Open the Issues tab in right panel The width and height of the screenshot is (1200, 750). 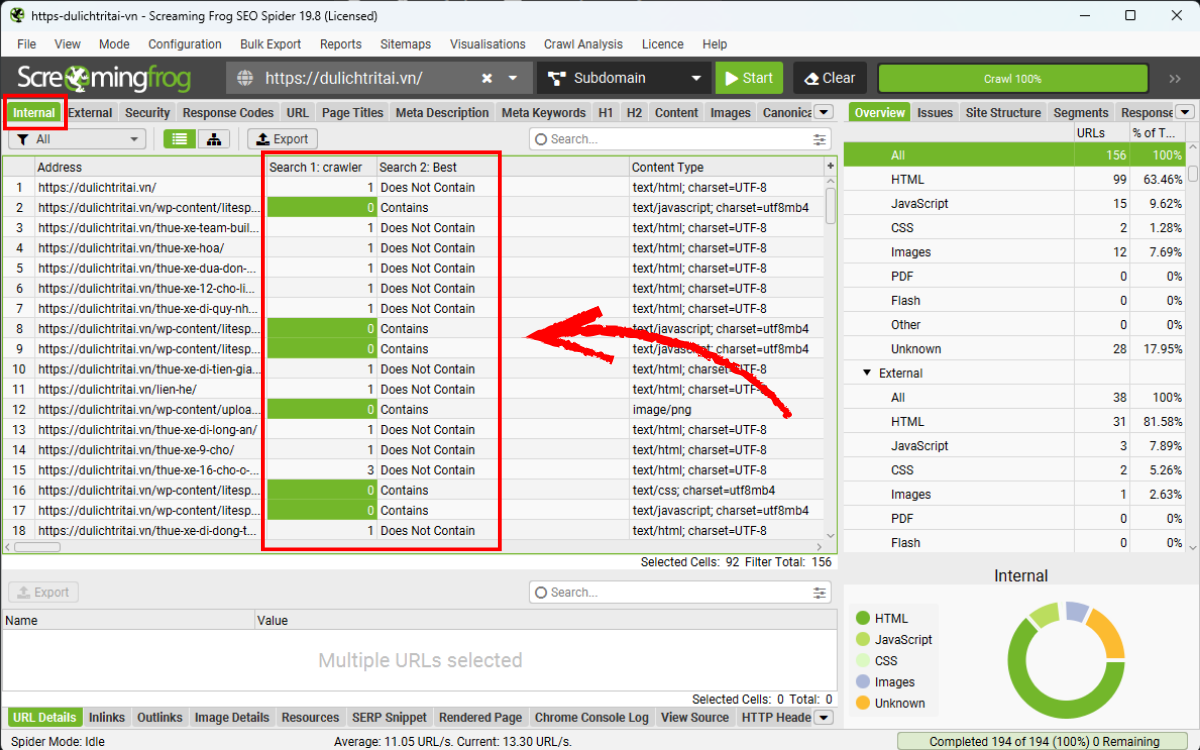pos(935,112)
